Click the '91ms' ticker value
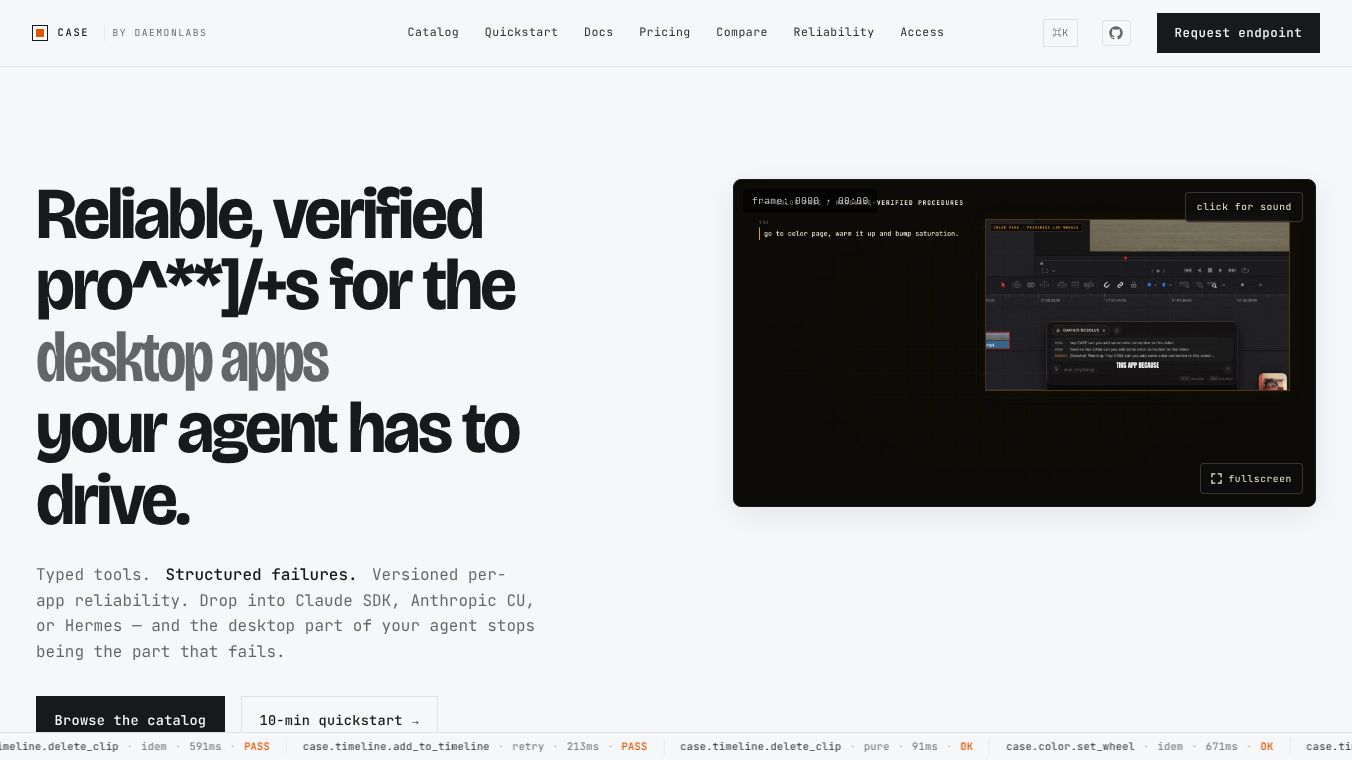The width and height of the screenshot is (1352, 760). pos(925,747)
